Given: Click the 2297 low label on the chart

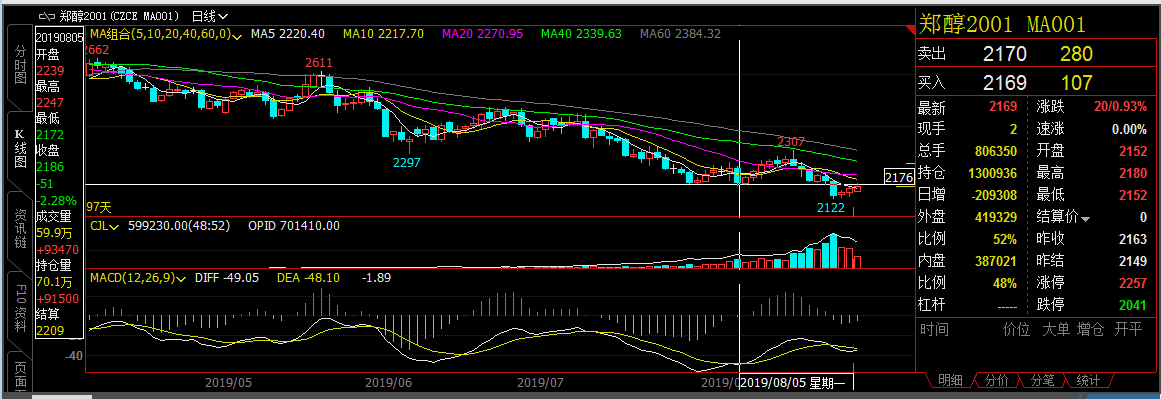Looking at the screenshot, I should 406,162.
